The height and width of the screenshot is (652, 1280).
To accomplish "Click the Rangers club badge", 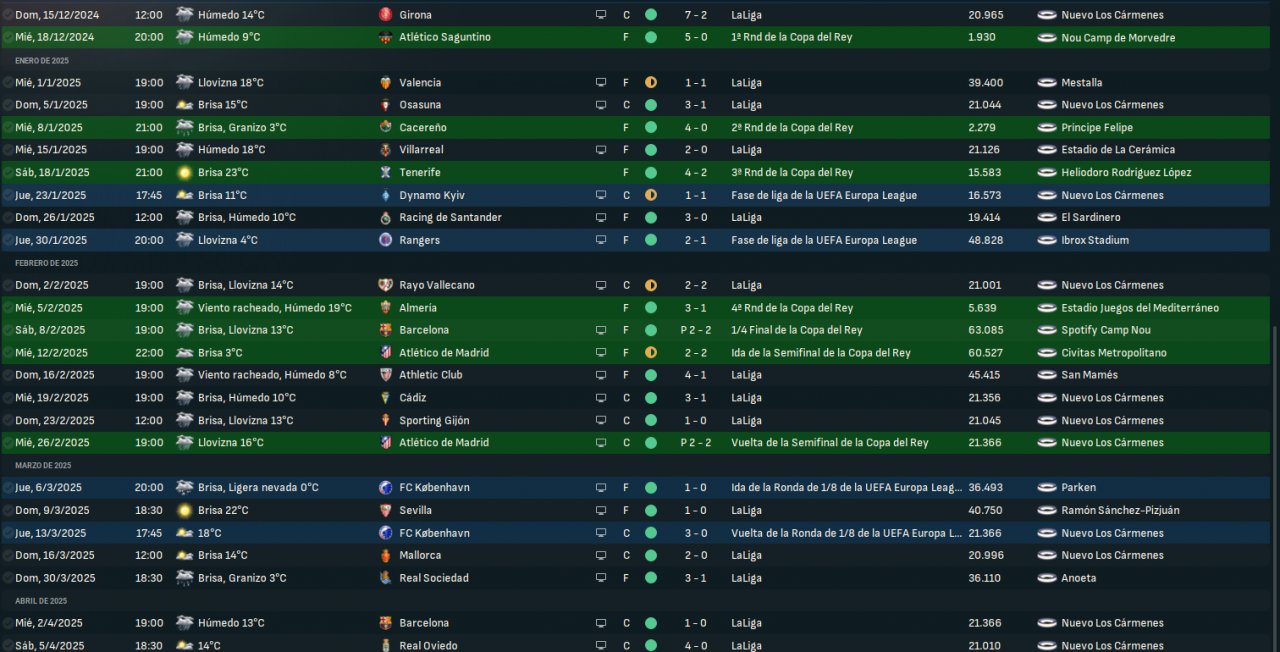I will point(386,240).
